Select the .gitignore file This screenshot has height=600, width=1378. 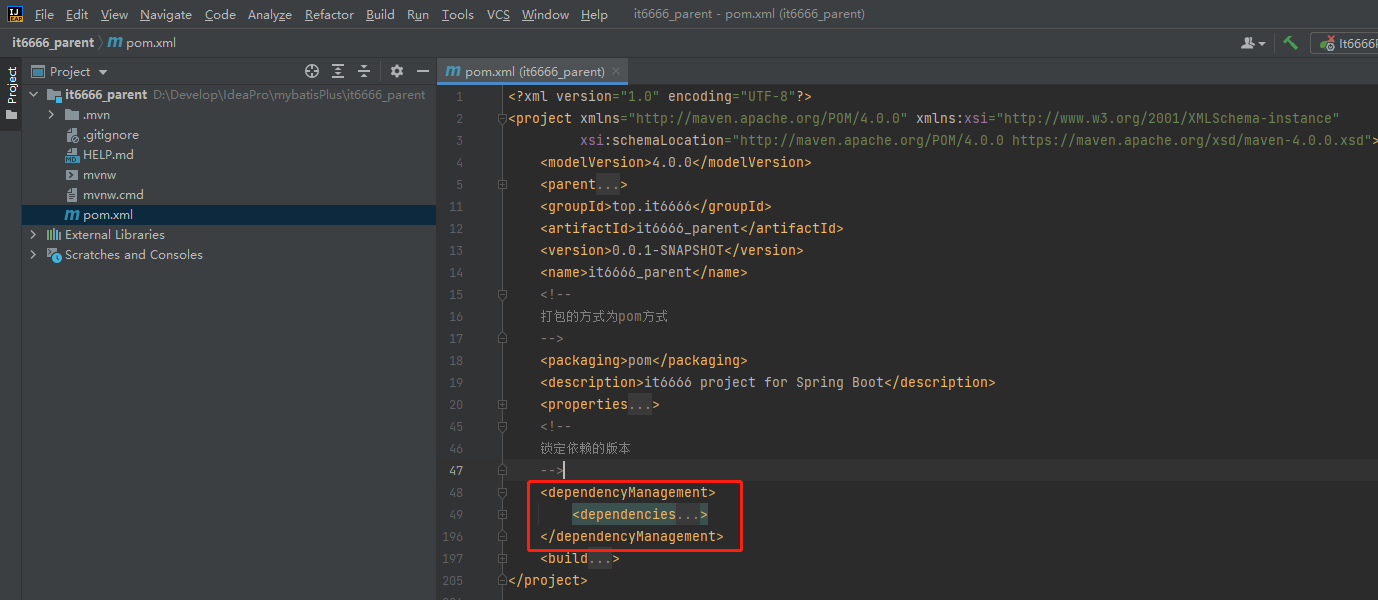tap(110, 135)
